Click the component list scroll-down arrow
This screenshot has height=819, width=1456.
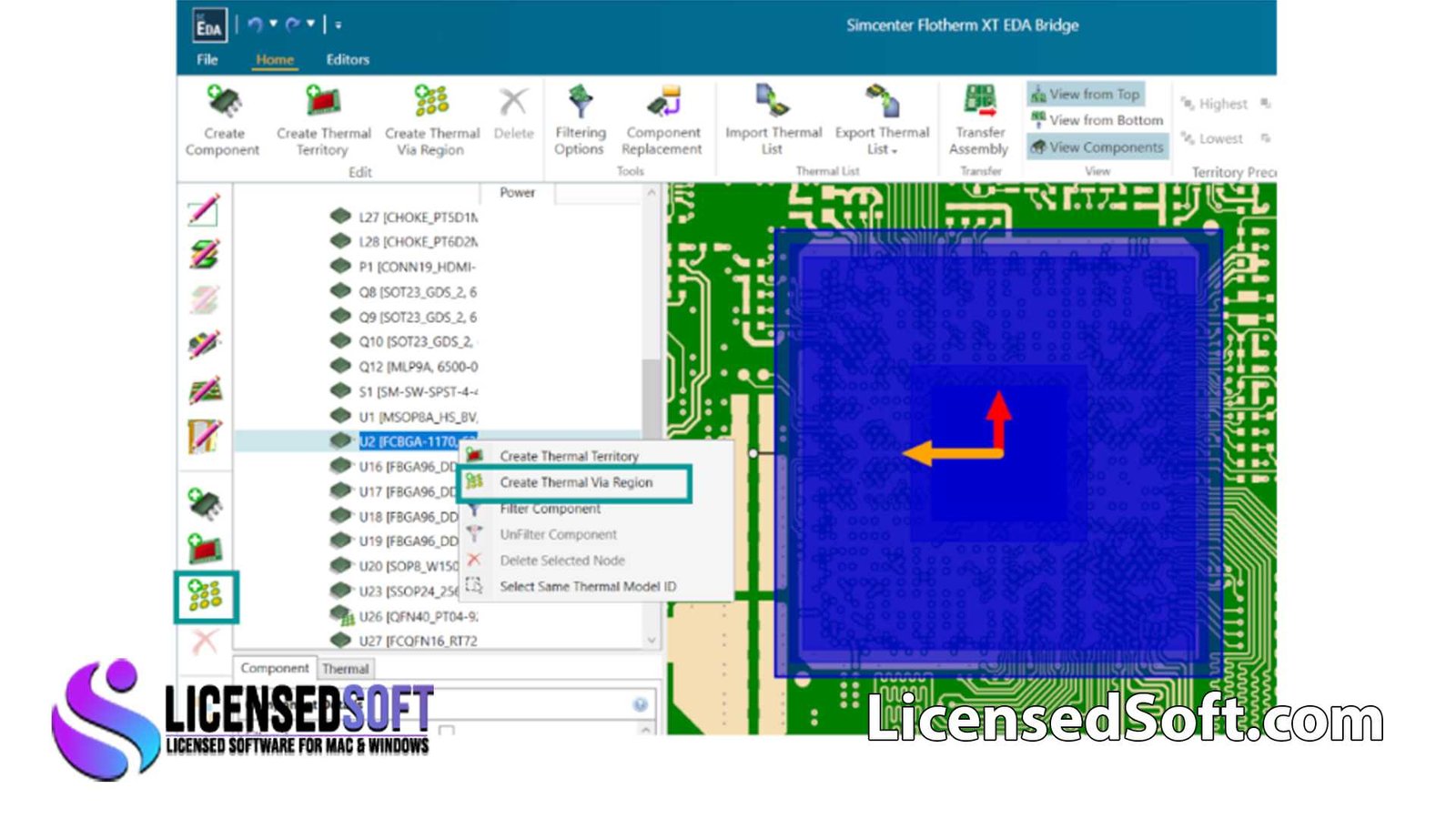click(x=652, y=641)
